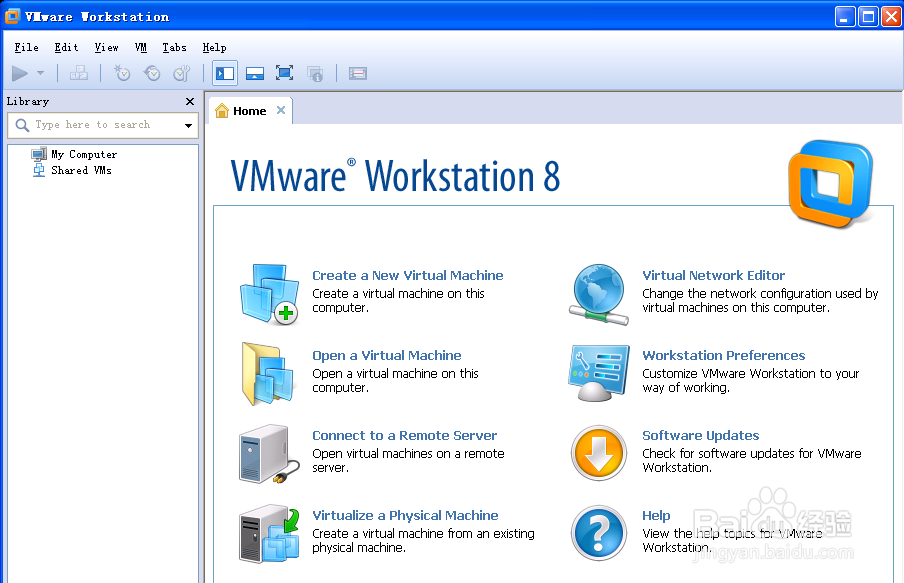Select My Computer in the Library tree
This screenshot has height=583, width=904.
(84, 154)
